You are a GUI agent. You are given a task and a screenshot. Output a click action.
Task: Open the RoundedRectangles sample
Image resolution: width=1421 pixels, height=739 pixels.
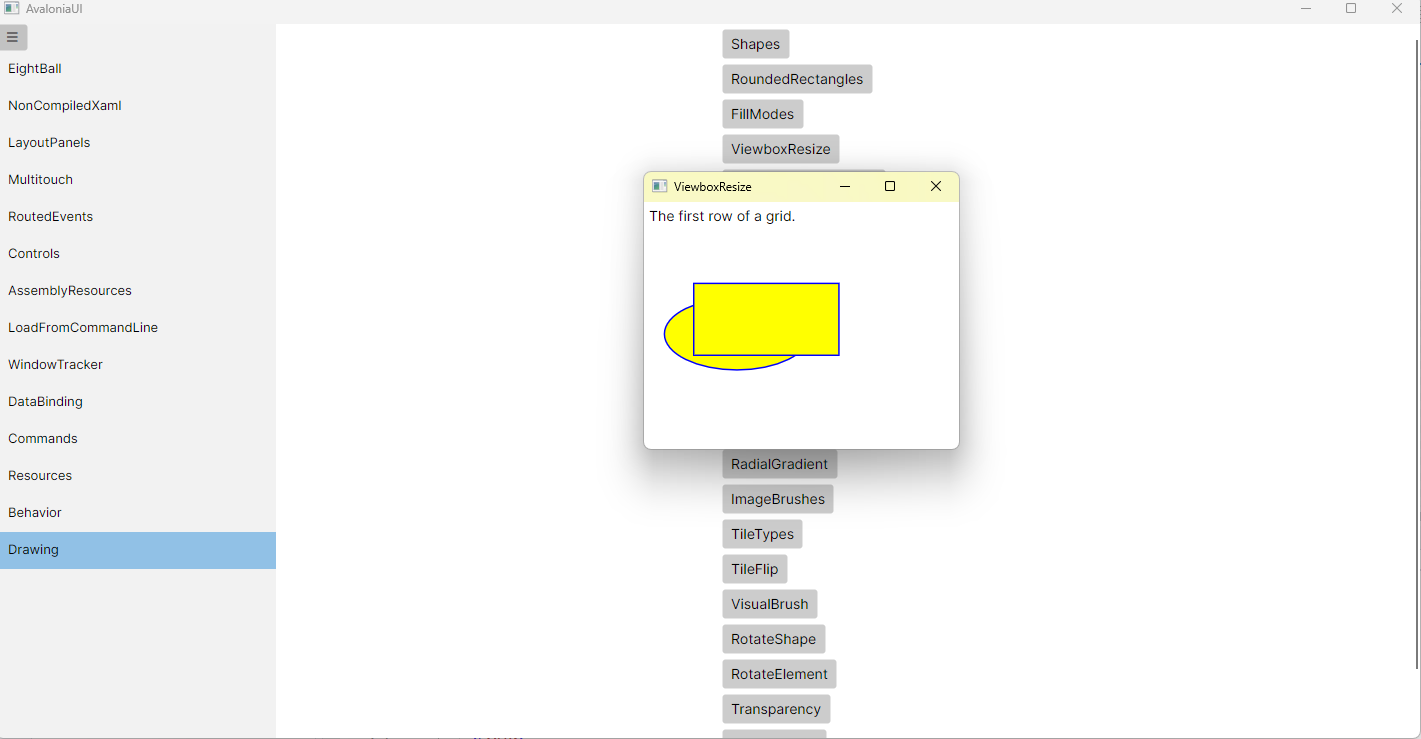click(797, 79)
